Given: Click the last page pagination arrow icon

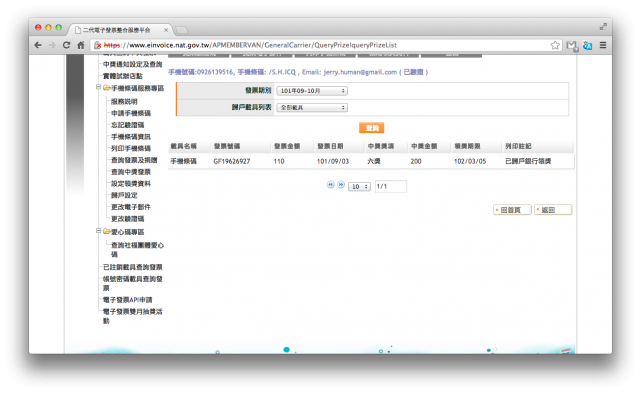Looking at the screenshot, I should coord(341,185).
